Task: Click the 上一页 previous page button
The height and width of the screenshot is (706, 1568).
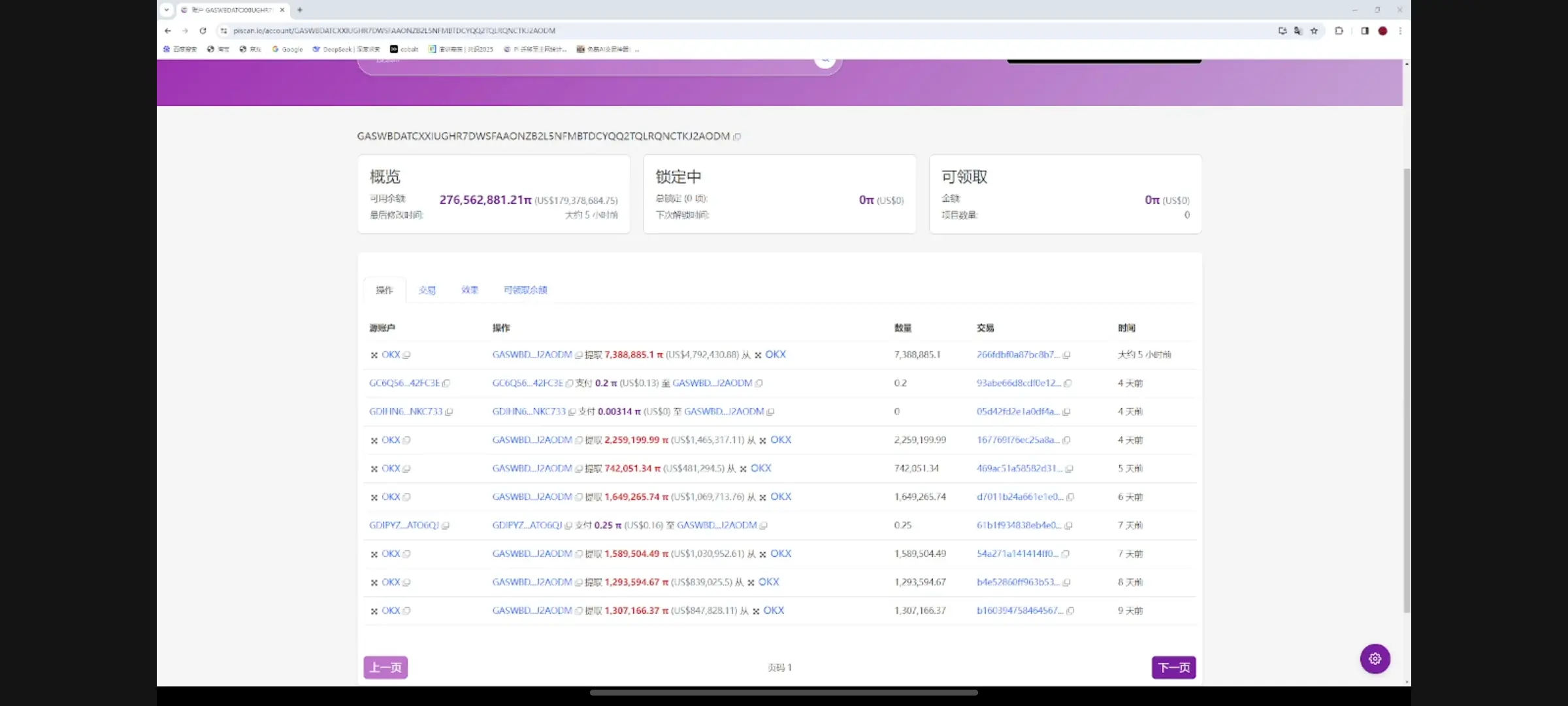Action: (385, 667)
